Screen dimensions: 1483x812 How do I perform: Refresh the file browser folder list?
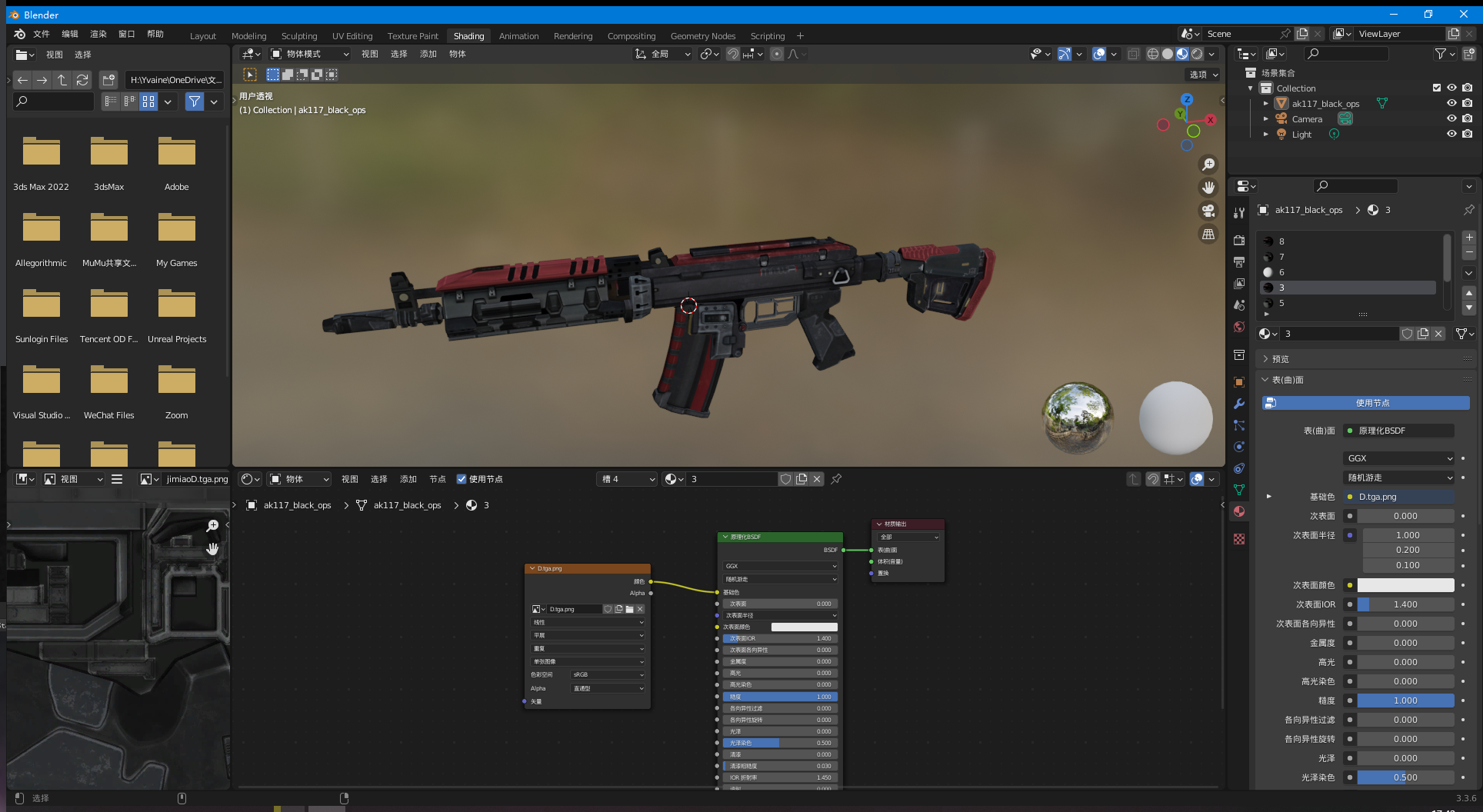(x=82, y=80)
